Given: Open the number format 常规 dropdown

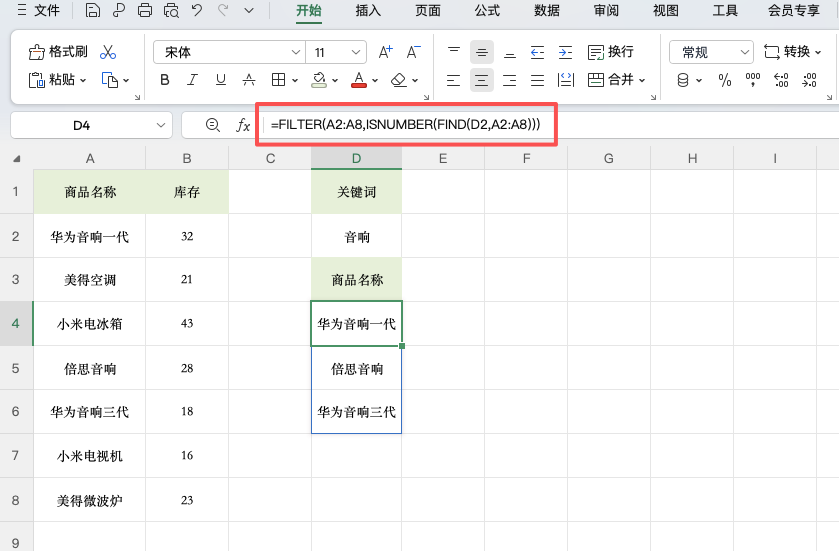Looking at the screenshot, I should click(x=744, y=52).
